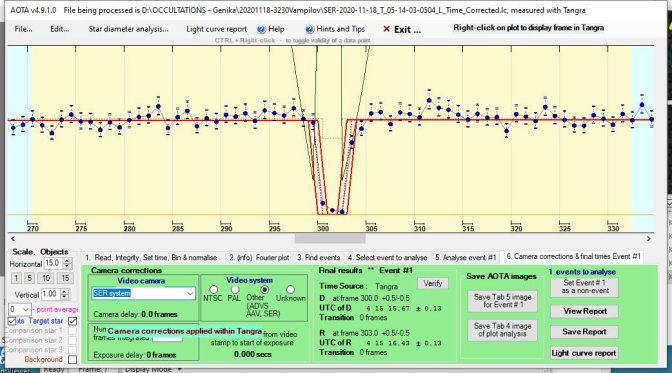Click the UTC of D time value

click(x=404, y=309)
